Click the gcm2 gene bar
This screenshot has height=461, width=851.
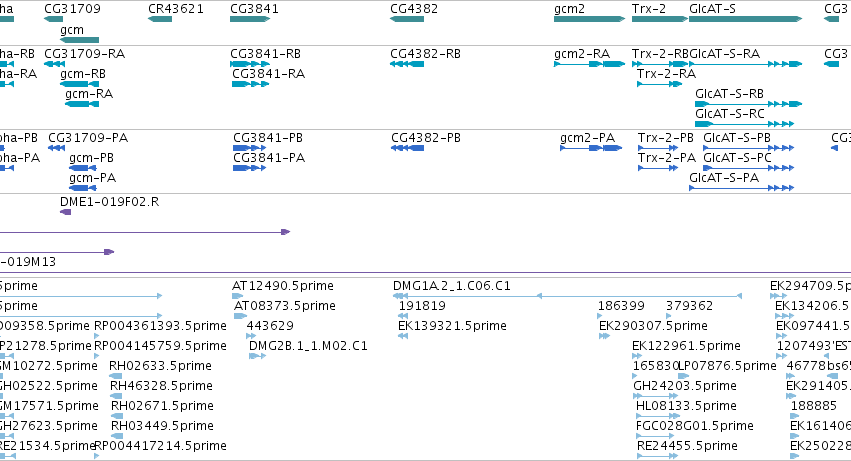[x=589, y=19]
